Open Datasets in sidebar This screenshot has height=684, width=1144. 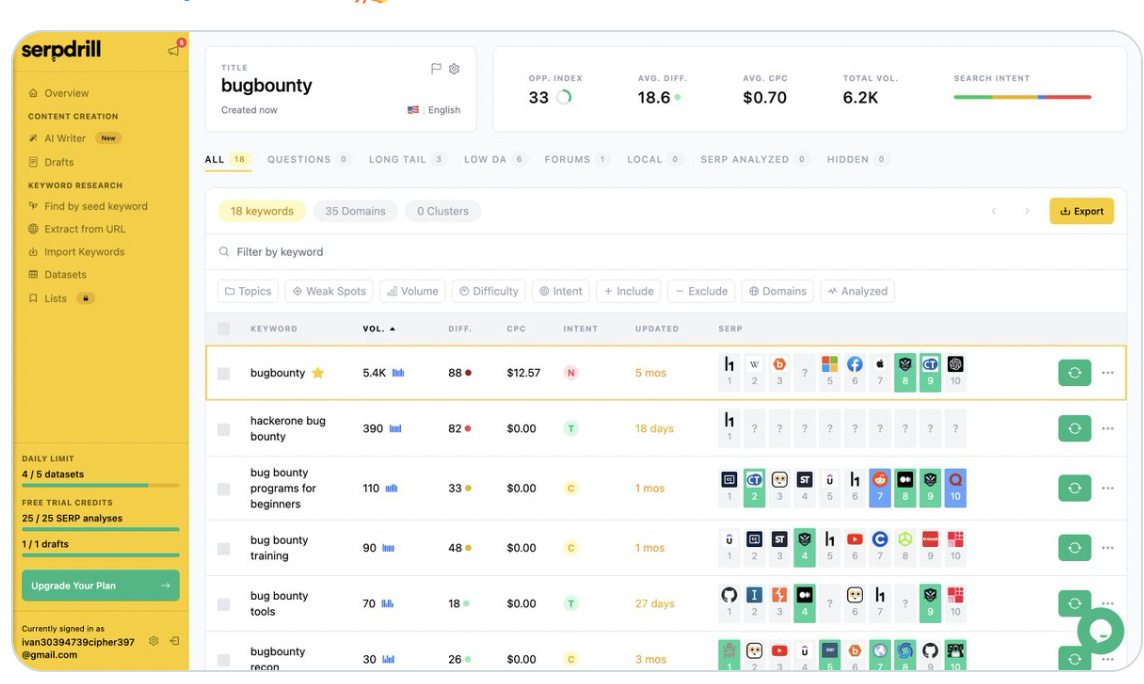[x=58, y=274]
